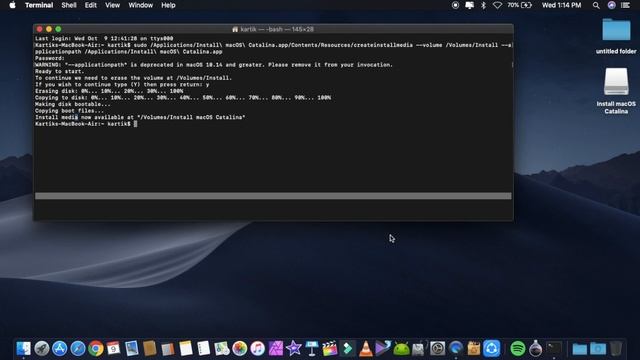
Task: Launch Spotify from the dock
Action: point(518,349)
